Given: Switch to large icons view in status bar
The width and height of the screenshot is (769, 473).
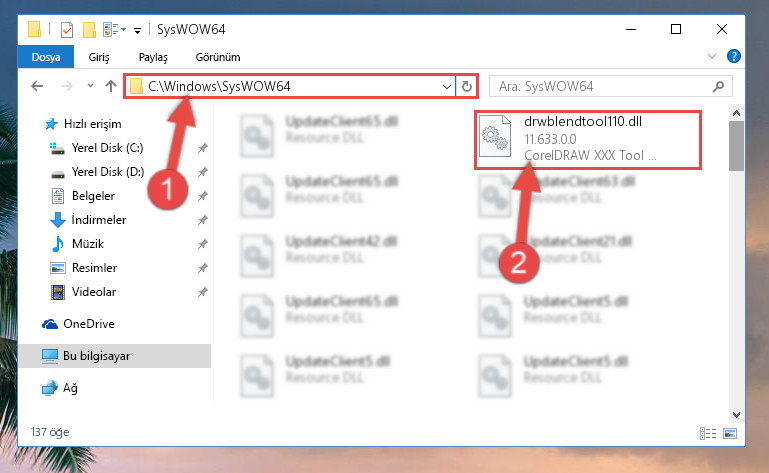Looking at the screenshot, I should pos(730,433).
